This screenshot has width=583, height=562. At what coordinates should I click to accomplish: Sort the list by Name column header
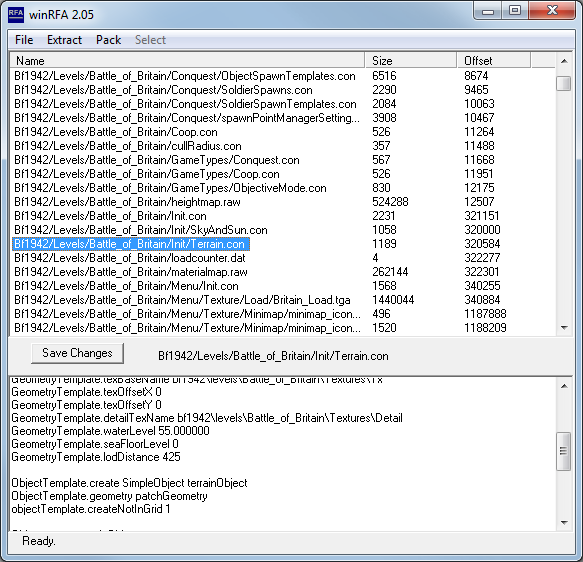(187, 61)
